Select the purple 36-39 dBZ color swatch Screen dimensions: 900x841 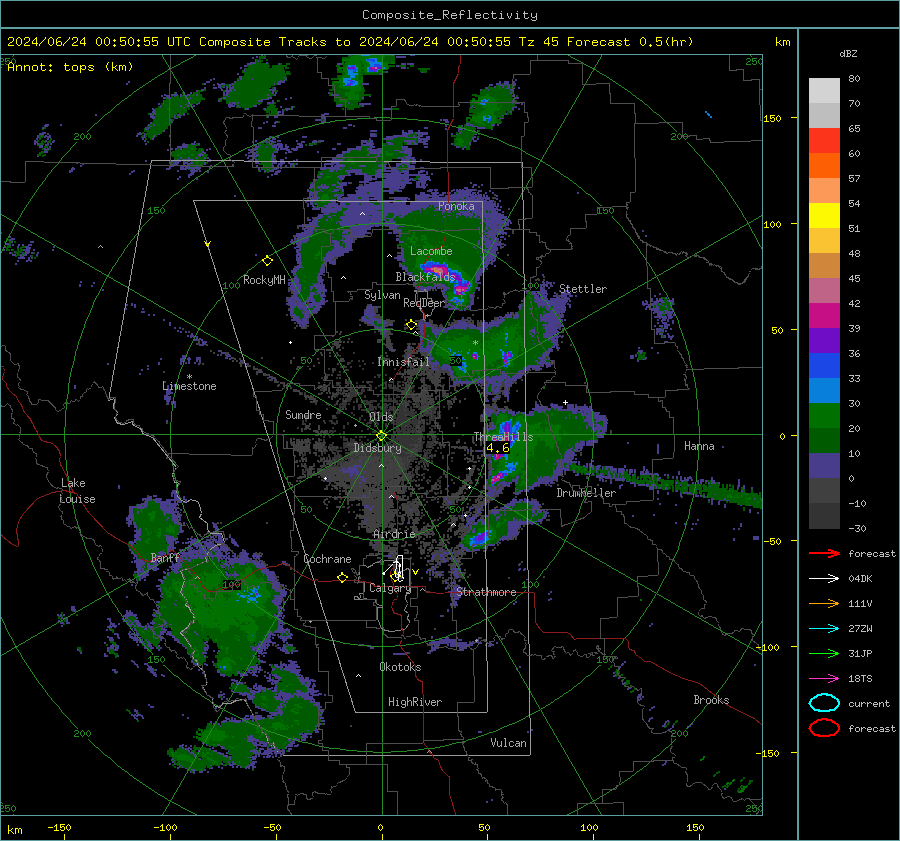[x=824, y=341]
